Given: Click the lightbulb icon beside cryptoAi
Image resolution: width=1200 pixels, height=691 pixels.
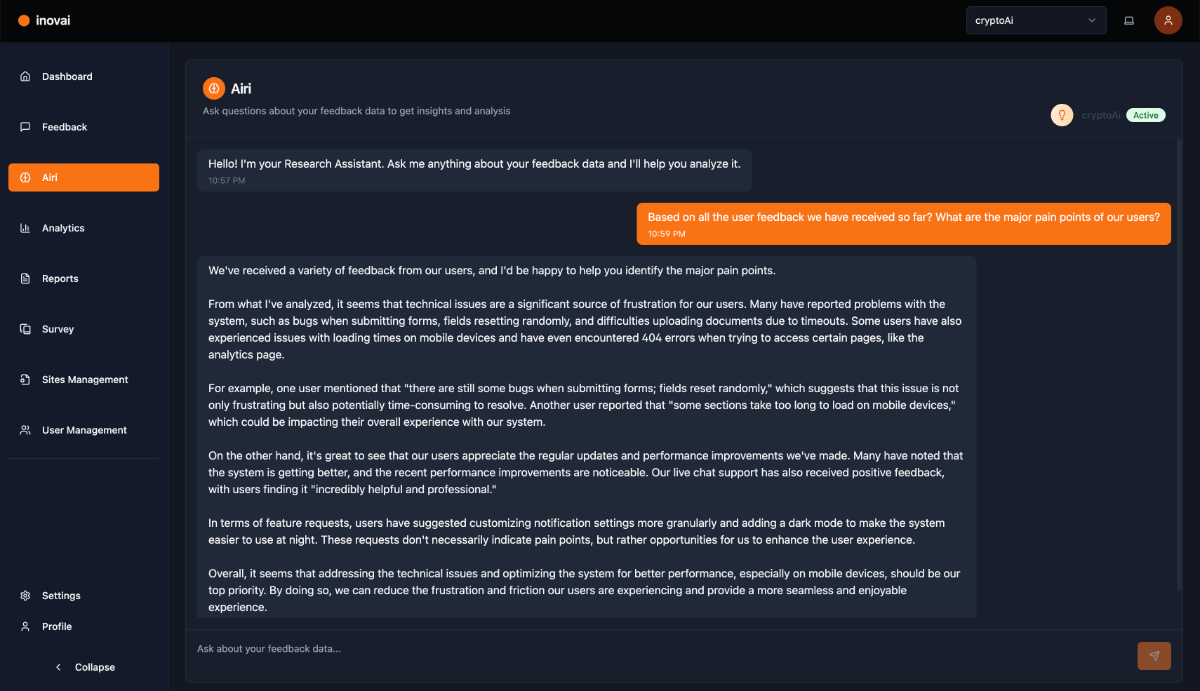Looking at the screenshot, I should [1061, 115].
